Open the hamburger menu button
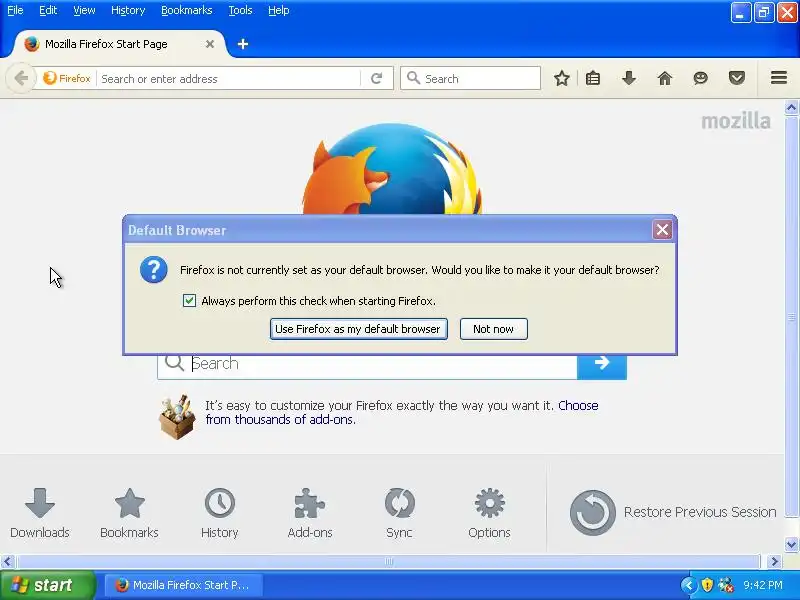This screenshot has height=600, width=800. point(779,78)
